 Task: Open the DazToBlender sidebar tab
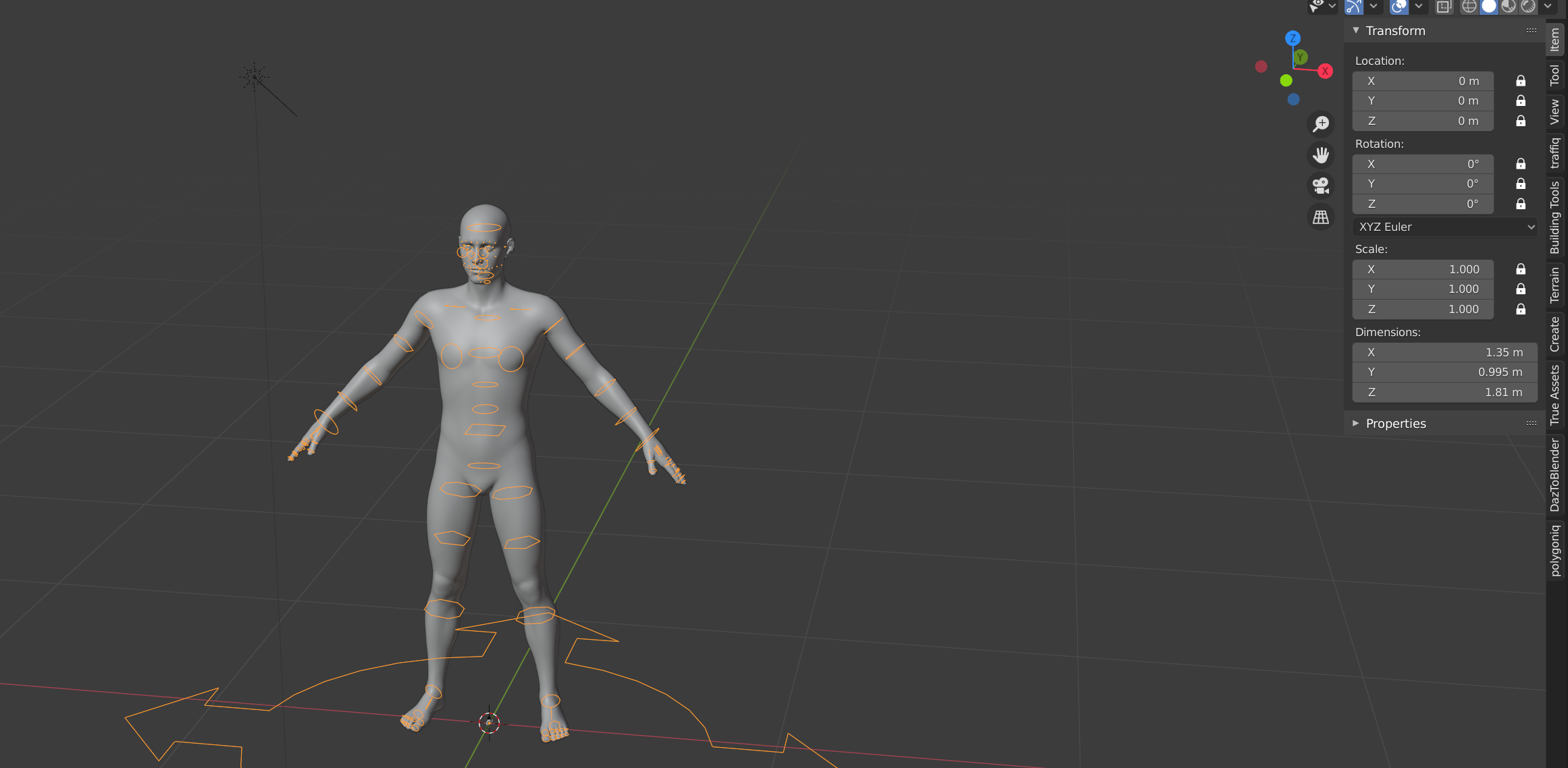pos(1555,474)
